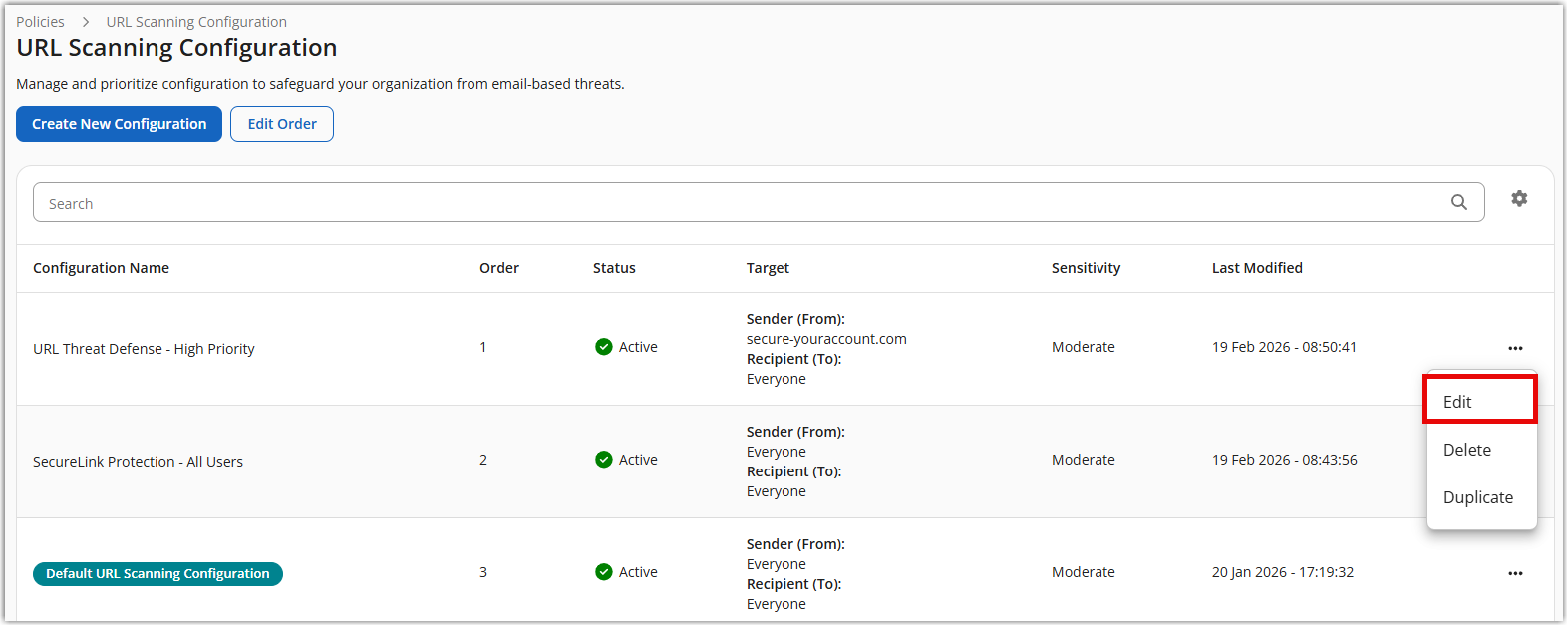Open SecureLink Protection - All Users configuration
Image resolution: width=1568 pixels, height=626 pixels.
pyautogui.click(x=138, y=462)
